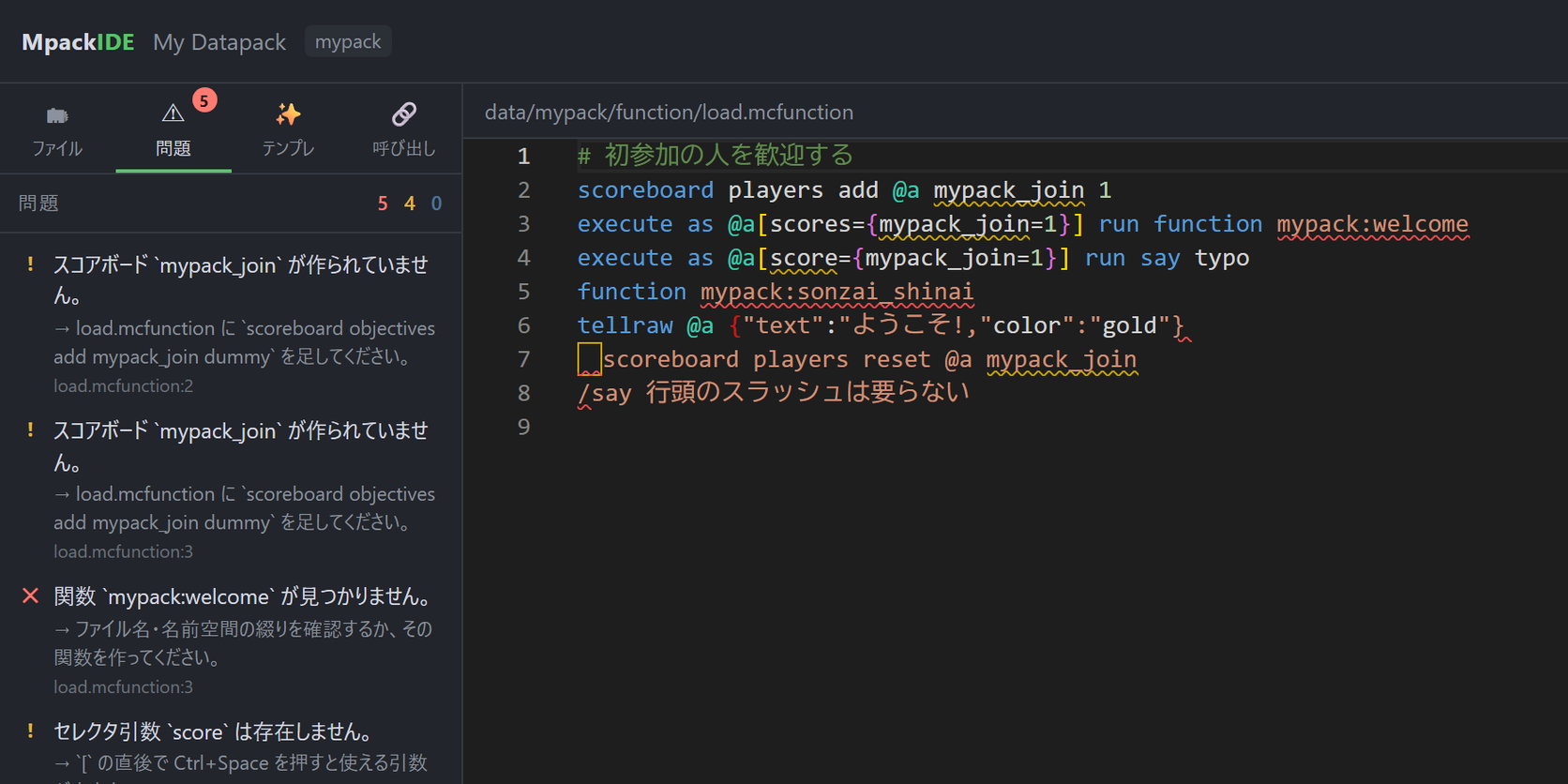Select the 問題 warning triangle icon

click(x=173, y=113)
